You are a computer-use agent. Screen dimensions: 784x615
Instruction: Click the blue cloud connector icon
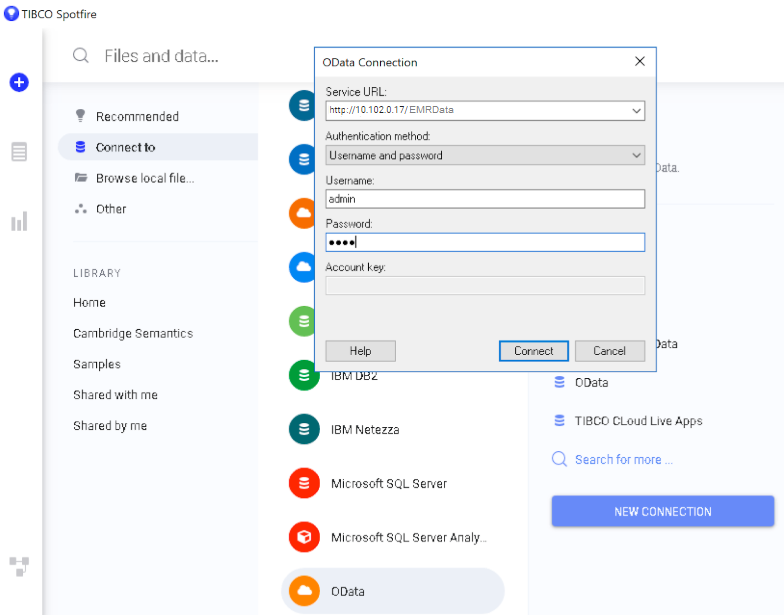(302, 267)
